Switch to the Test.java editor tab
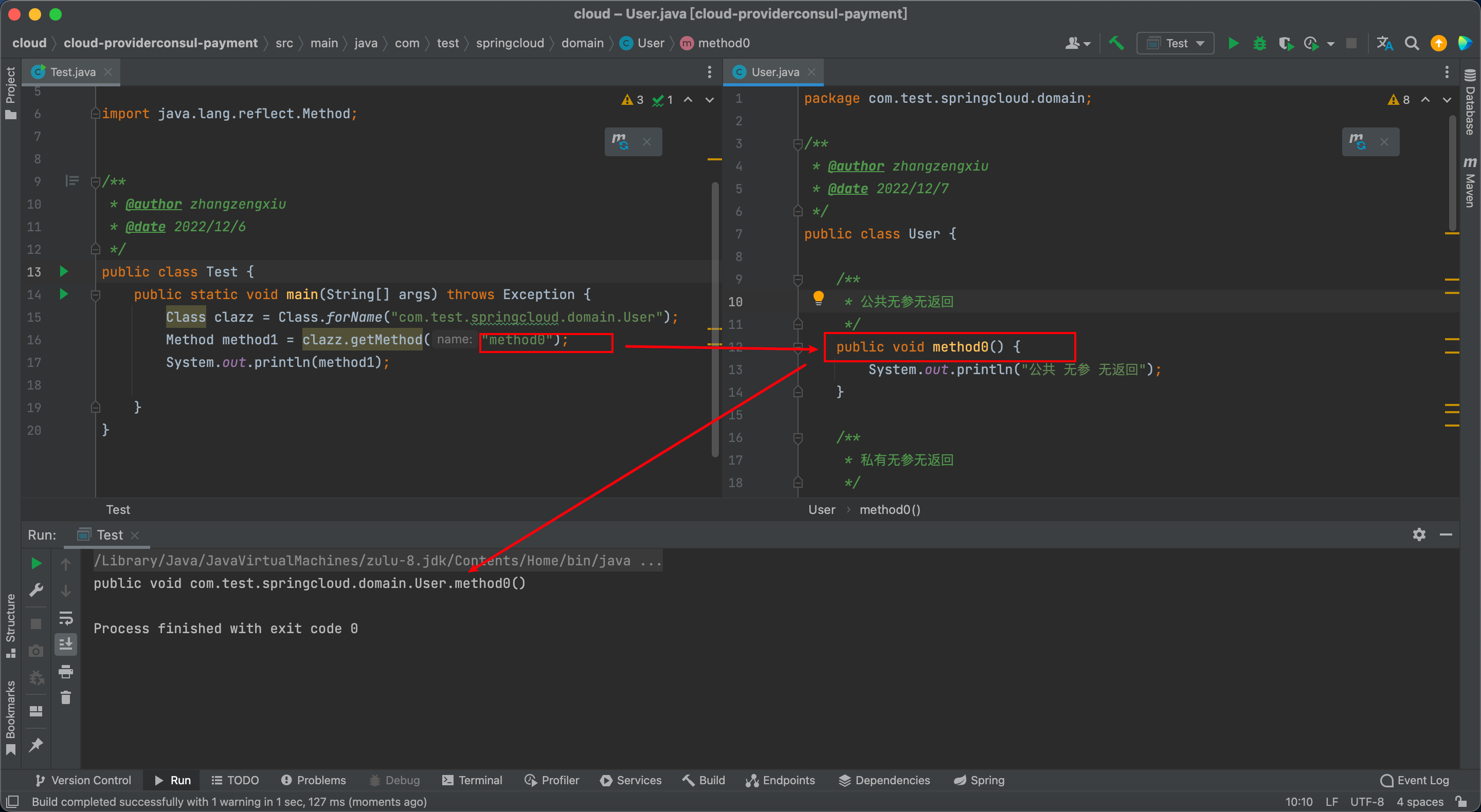 [x=72, y=72]
